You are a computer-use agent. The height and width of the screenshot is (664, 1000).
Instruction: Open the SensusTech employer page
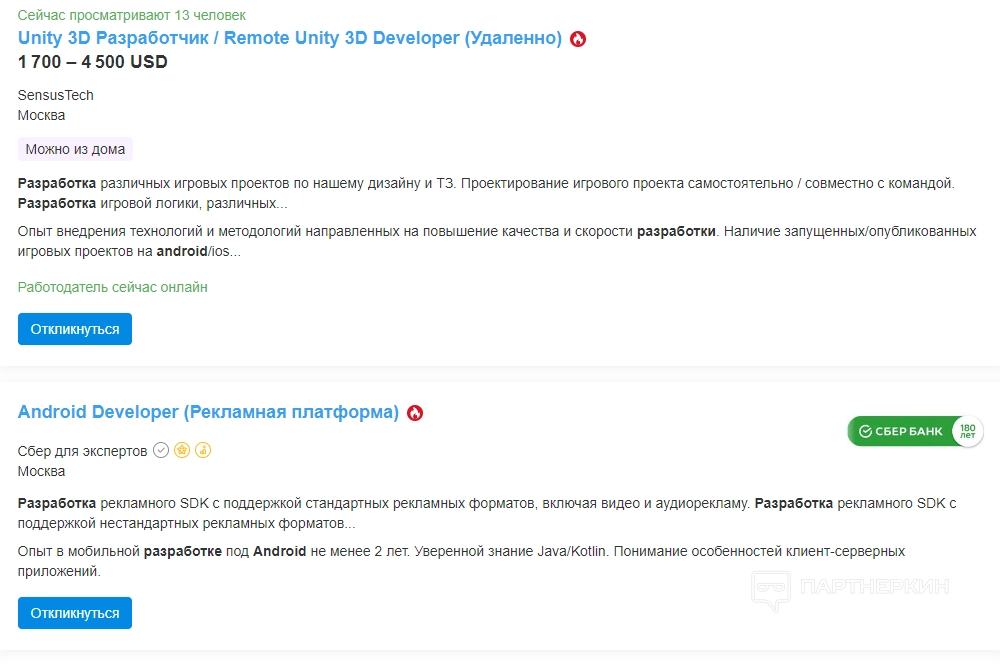click(56, 95)
